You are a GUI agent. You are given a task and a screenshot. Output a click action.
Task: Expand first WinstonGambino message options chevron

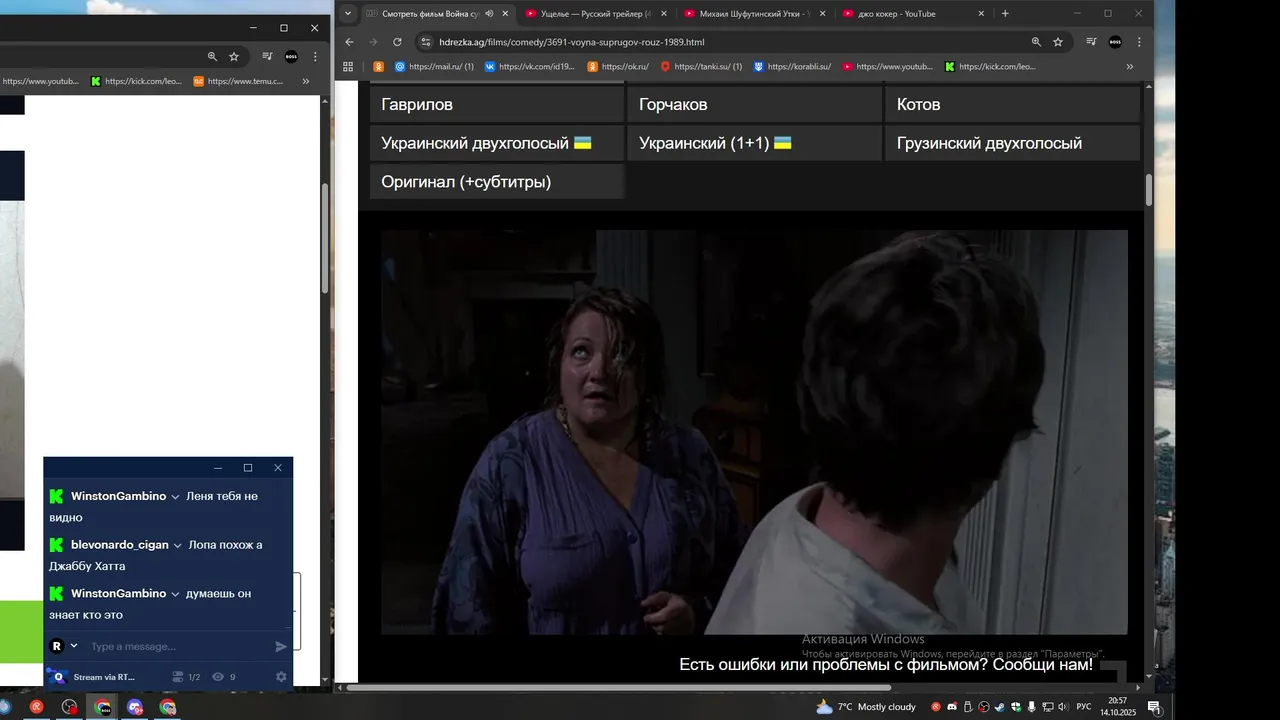[x=176, y=497]
